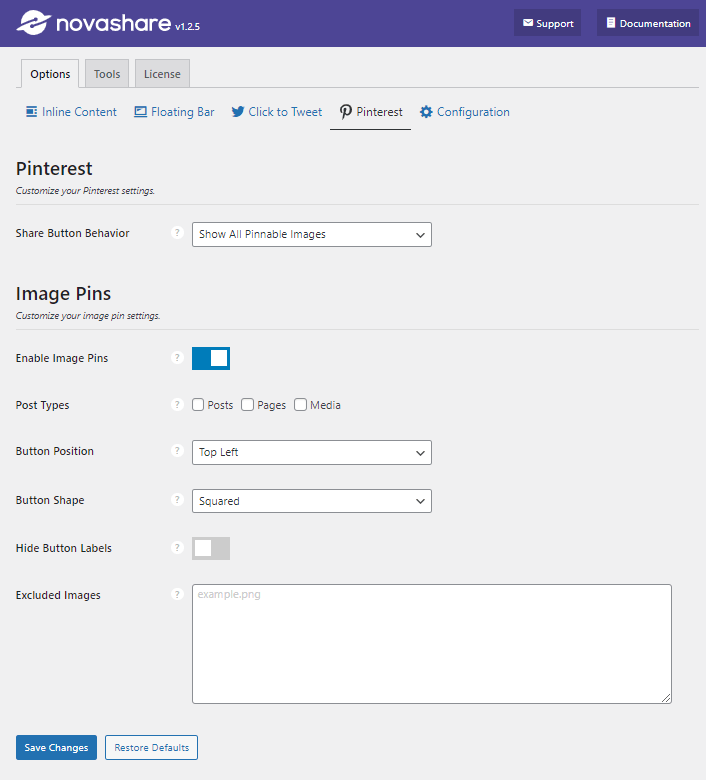Open help tooltip for Excluded Images
The width and height of the screenshot is (706, 780).
[x=177, y=594]
